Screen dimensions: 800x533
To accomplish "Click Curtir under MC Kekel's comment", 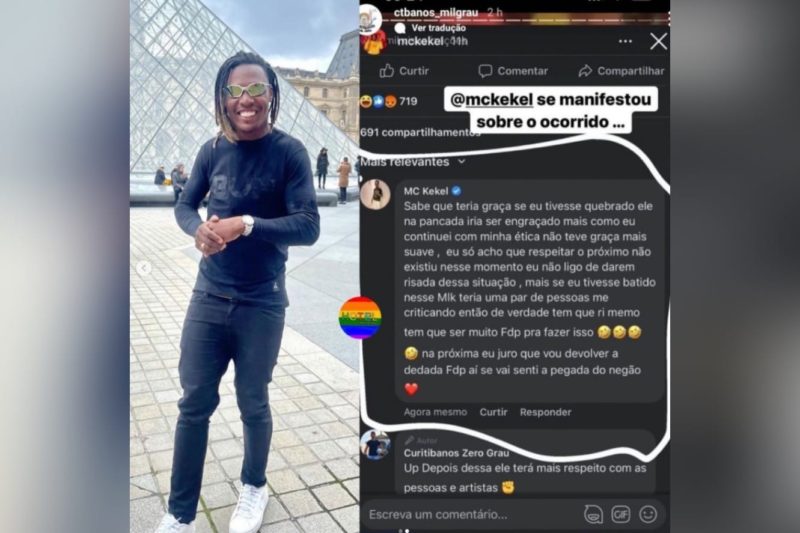I will click(493, 412).
